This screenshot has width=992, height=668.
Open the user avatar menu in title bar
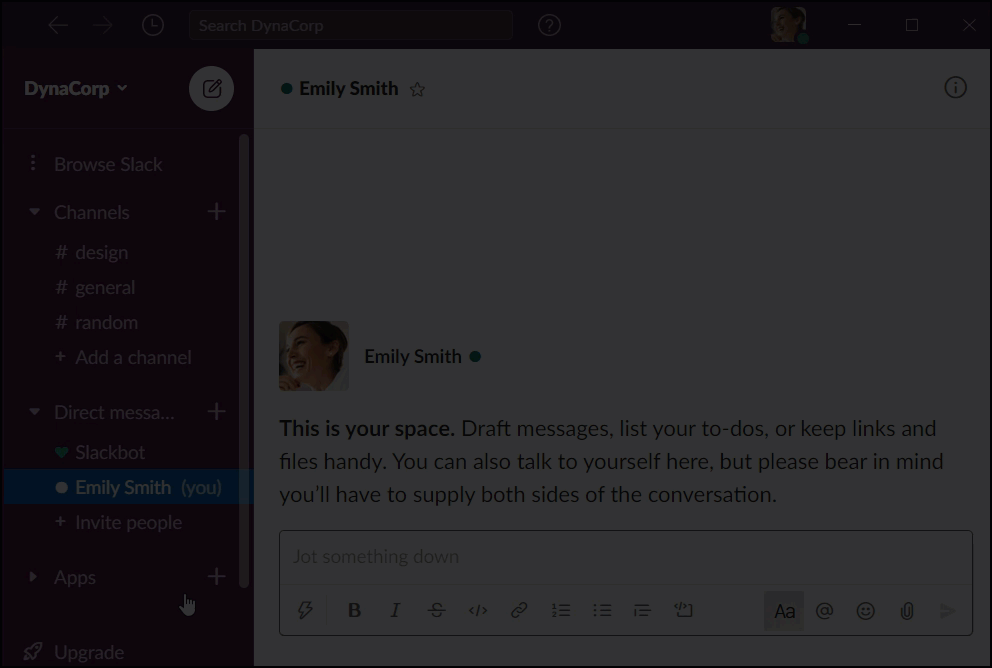(x=788, y=25)
